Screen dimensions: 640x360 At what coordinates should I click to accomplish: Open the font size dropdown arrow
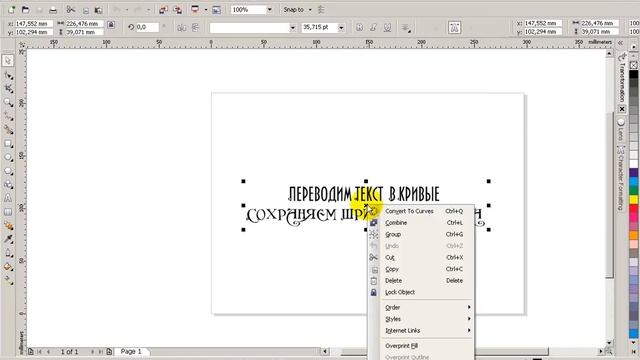(341, 28)
